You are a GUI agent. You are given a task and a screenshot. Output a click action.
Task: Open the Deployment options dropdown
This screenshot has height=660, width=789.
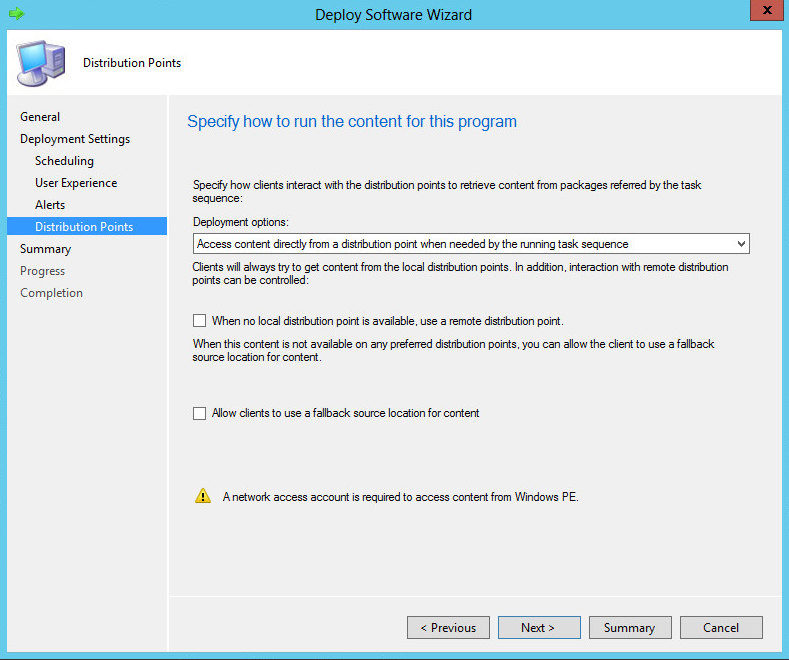(x=740, y=244)
